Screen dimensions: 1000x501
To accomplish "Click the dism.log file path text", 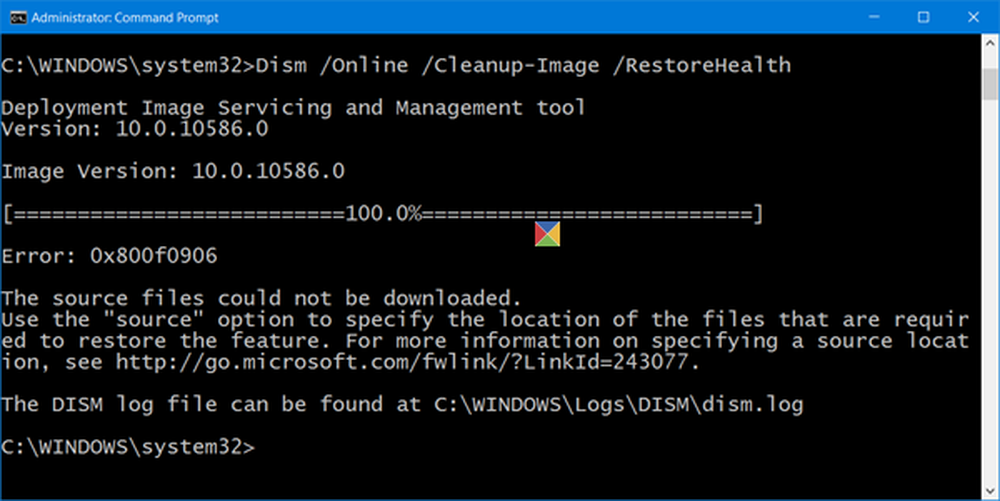I will point(619,405).
